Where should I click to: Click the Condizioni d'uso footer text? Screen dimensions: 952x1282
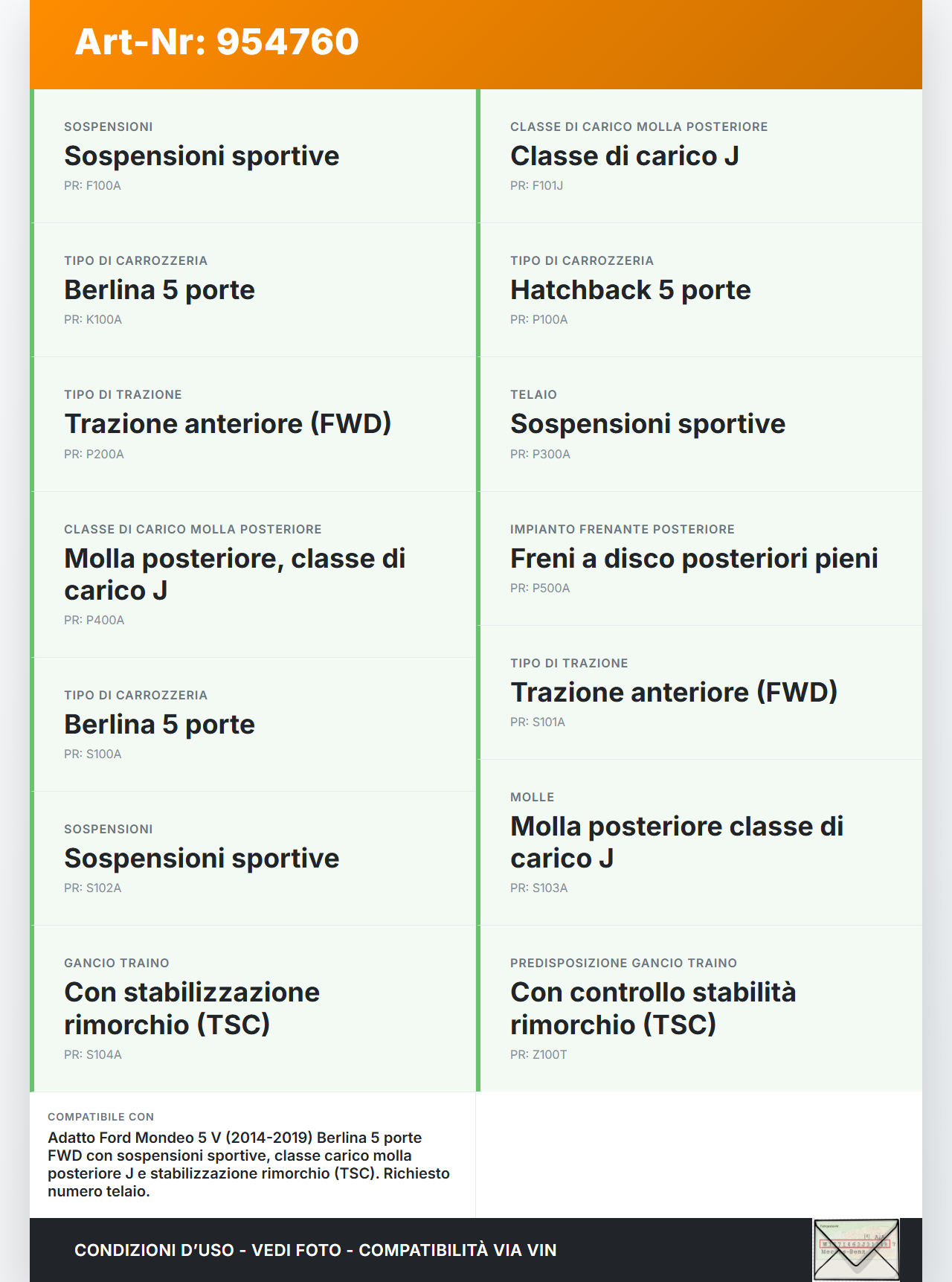pos(315,1250)
